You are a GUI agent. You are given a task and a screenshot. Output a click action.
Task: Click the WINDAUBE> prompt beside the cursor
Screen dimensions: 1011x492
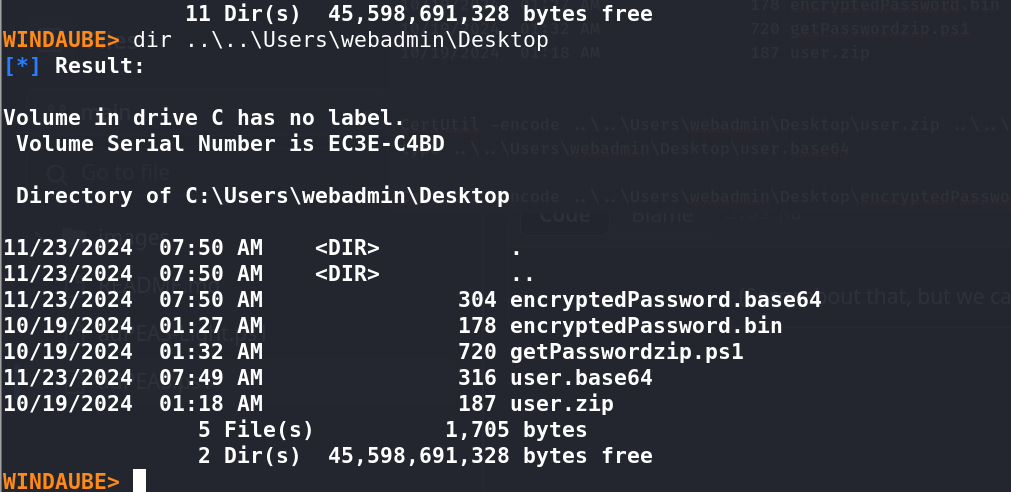click(61, 482)
